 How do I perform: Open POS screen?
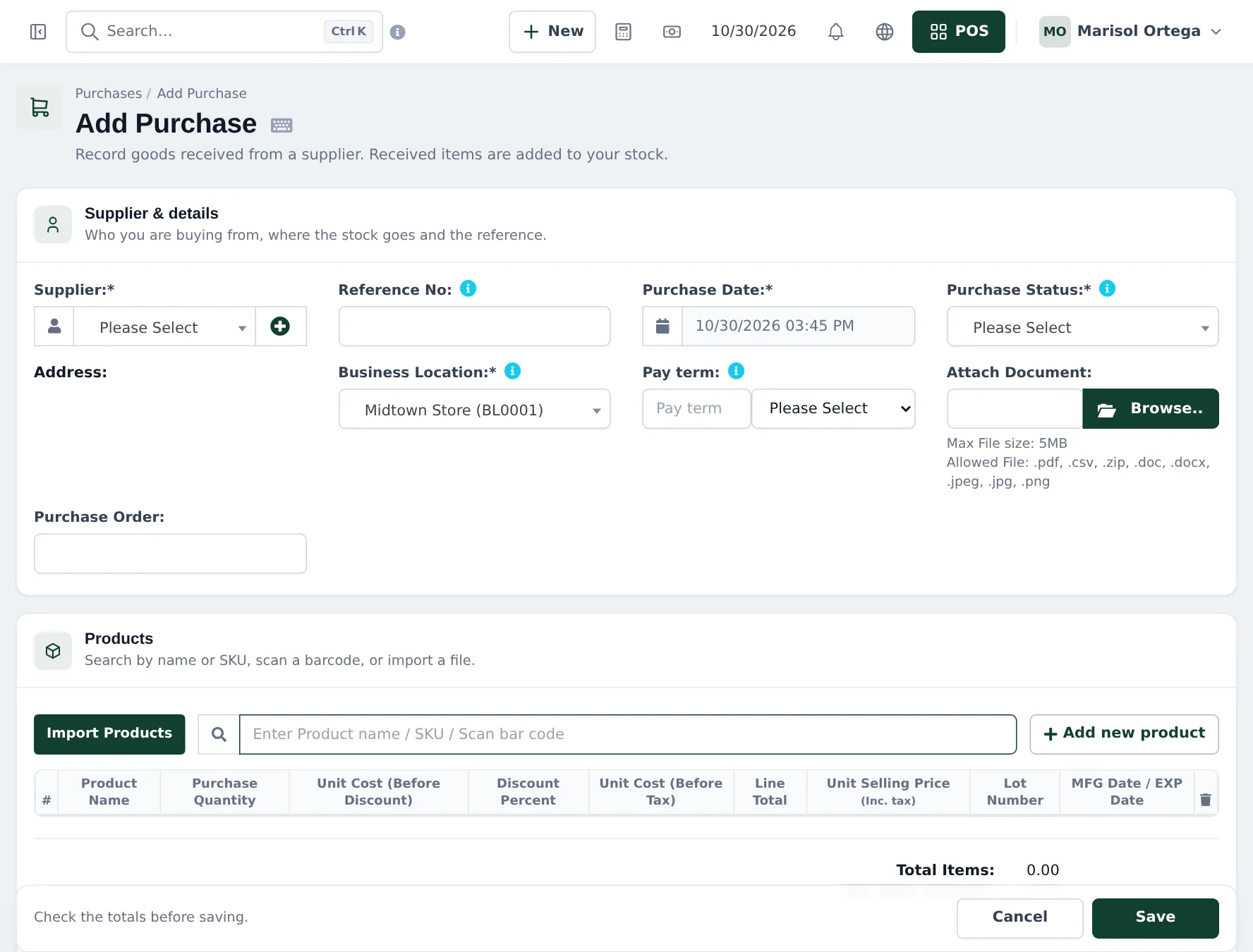pyautogui.click(x=958, y=32)
